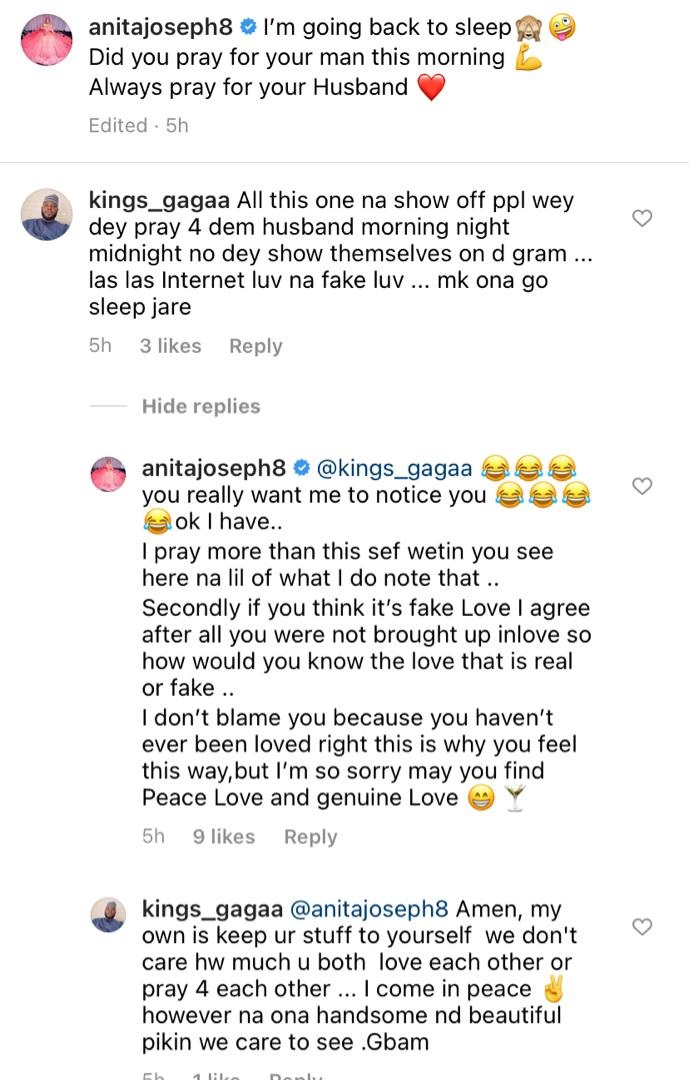View who gave the 3 likes
The height and width of the screenshot is (1080, 689).
coord(170,346)
